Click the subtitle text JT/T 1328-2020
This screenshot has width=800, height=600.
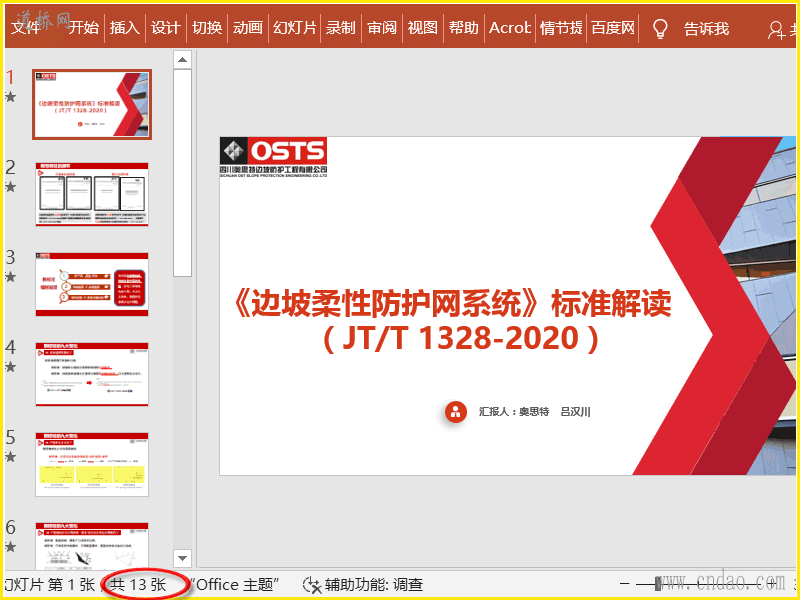pos(461,338)
